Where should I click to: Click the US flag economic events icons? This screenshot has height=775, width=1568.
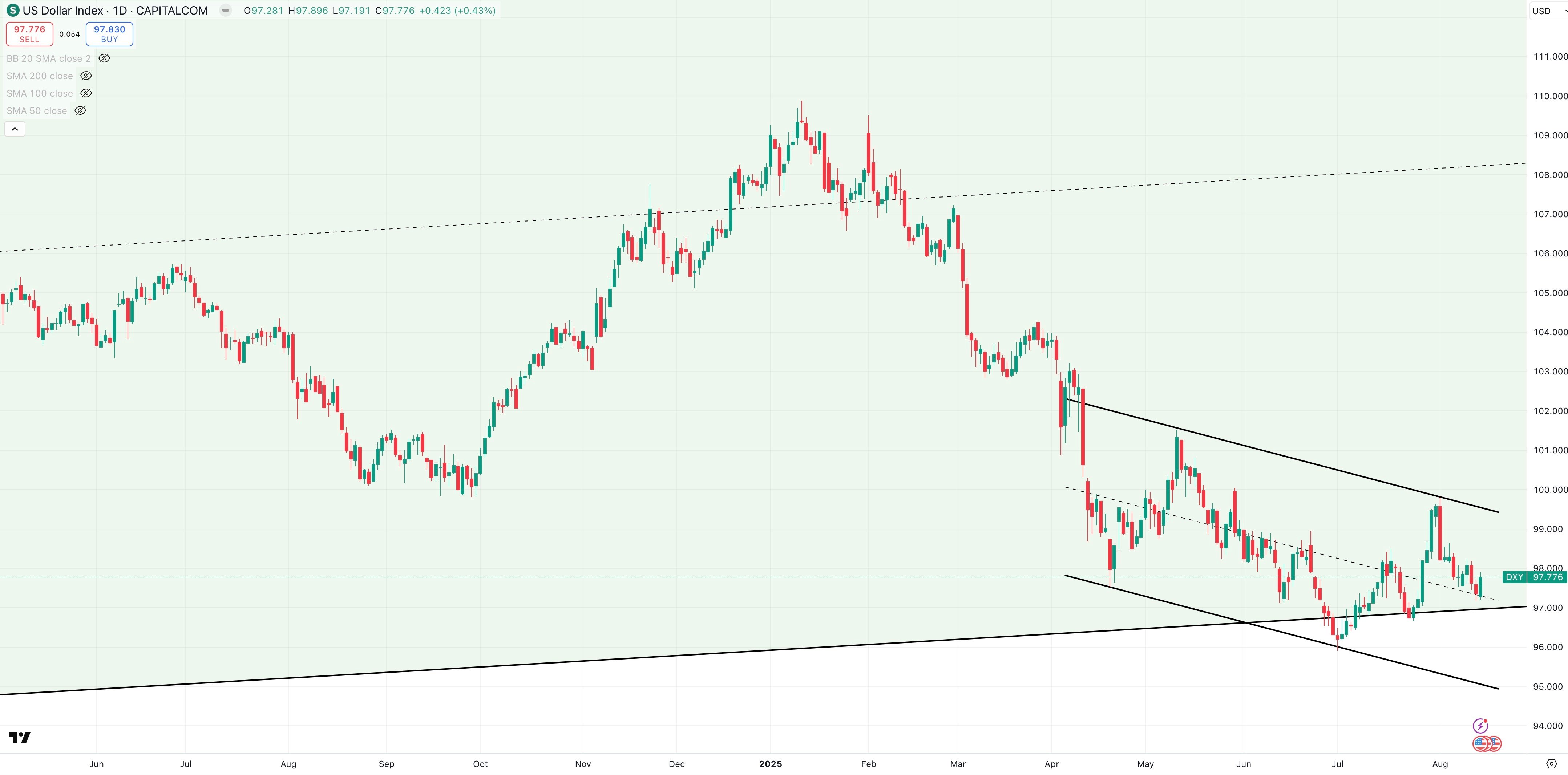pos(1487,743)
